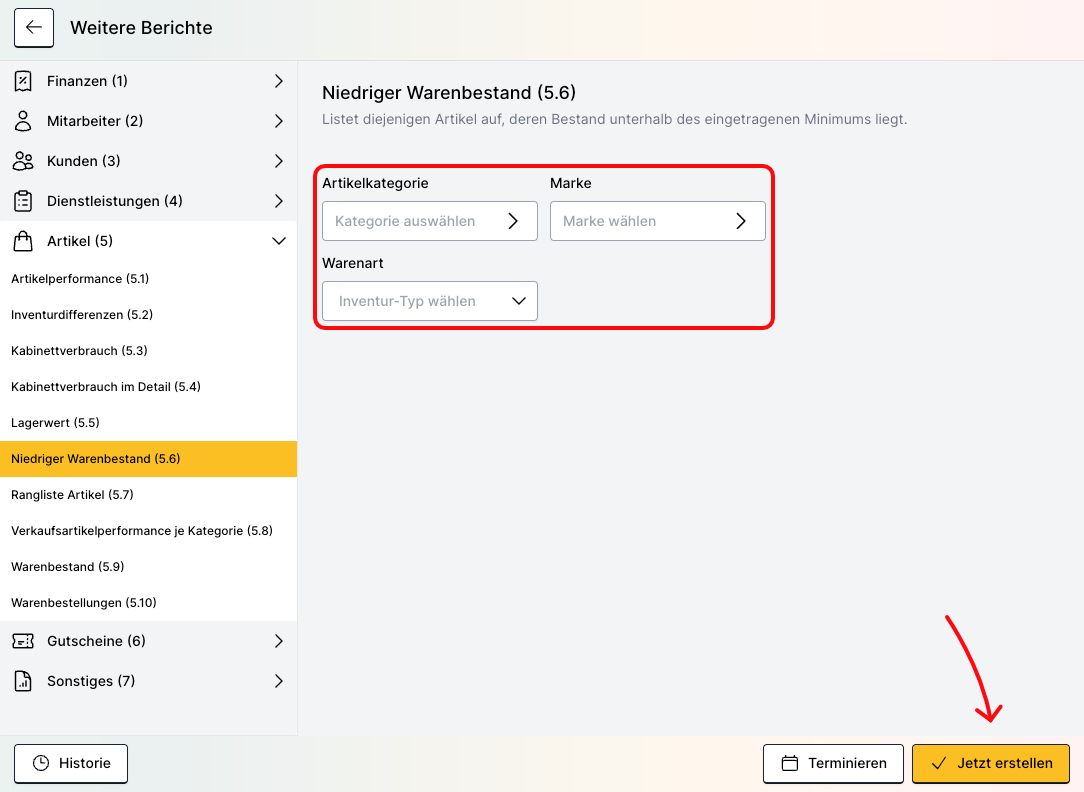The image size is (1084, 792).
Task: Collapse the Artikel (5) section
Action: (x=279, y=241)
